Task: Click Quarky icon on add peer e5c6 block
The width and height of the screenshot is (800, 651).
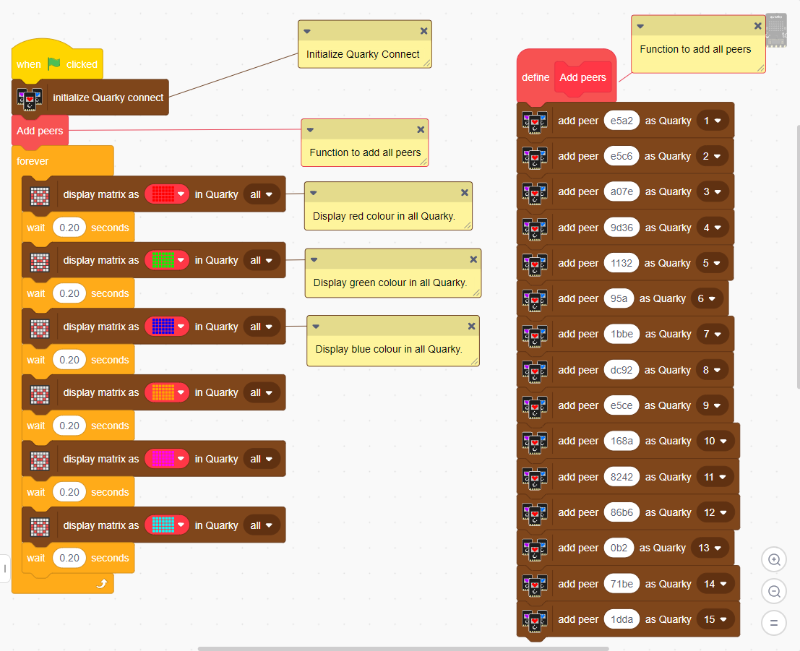Action: pos(535,157)
